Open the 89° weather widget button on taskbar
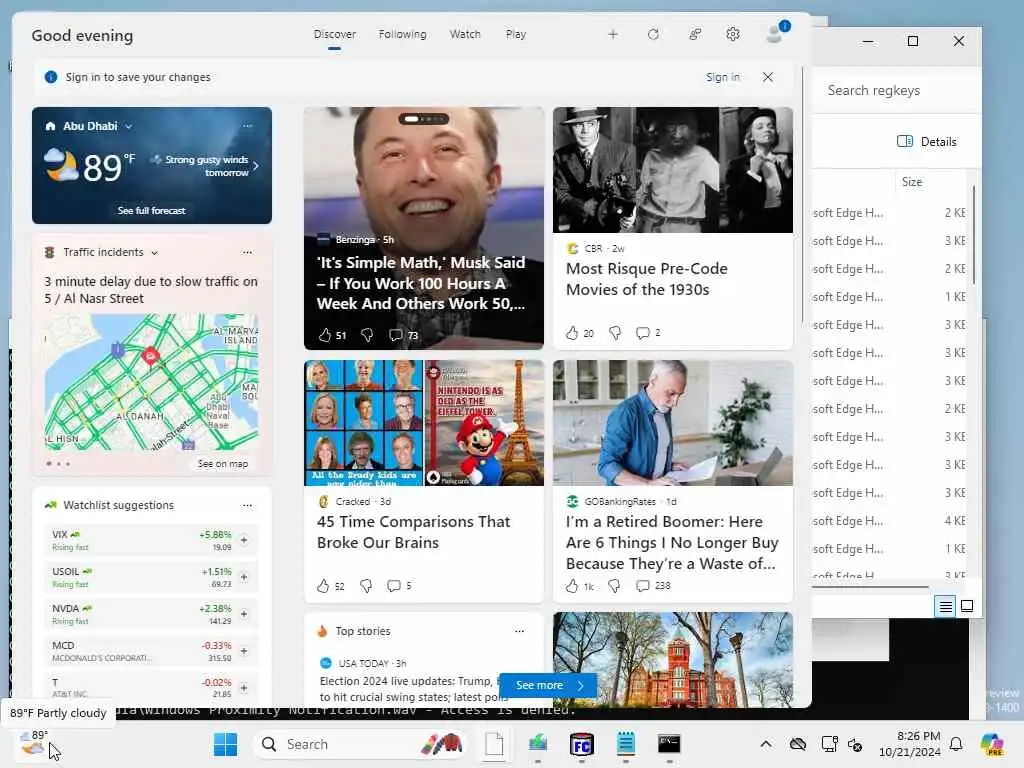Screen dimensions: 1024x768 point(33,744)
